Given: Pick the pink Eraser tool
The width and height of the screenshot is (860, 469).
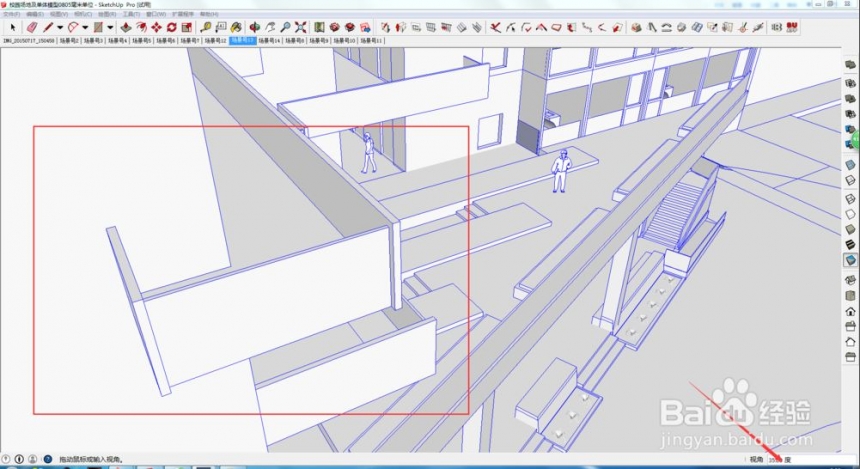Looking at the screenshot, I should [32, 27].
